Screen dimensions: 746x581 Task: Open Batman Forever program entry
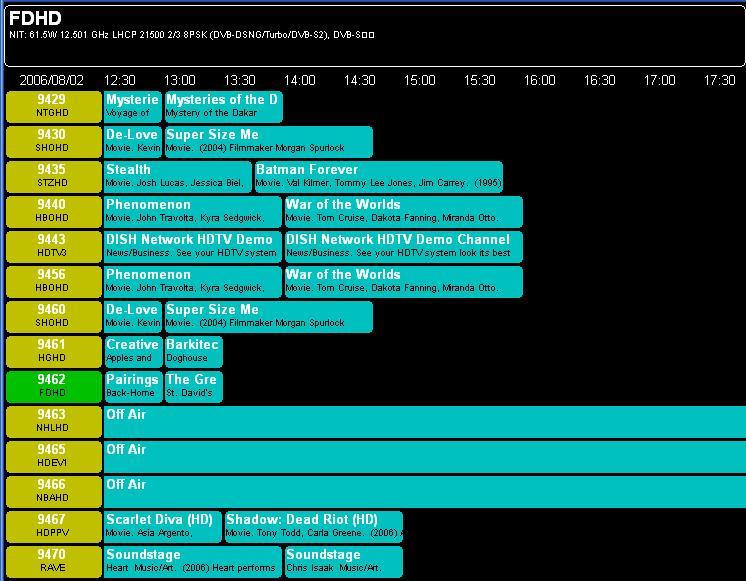point(379,177)
